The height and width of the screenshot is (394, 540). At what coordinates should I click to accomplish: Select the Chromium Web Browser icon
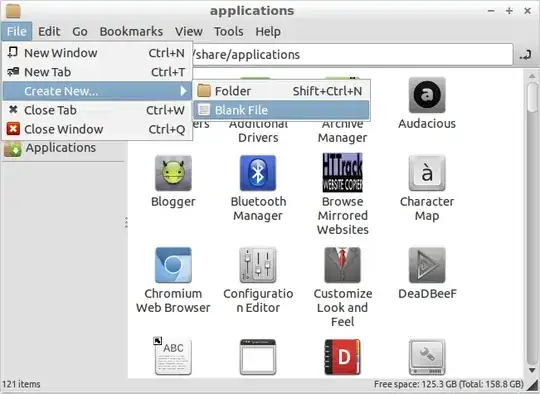tap(173, 265)
